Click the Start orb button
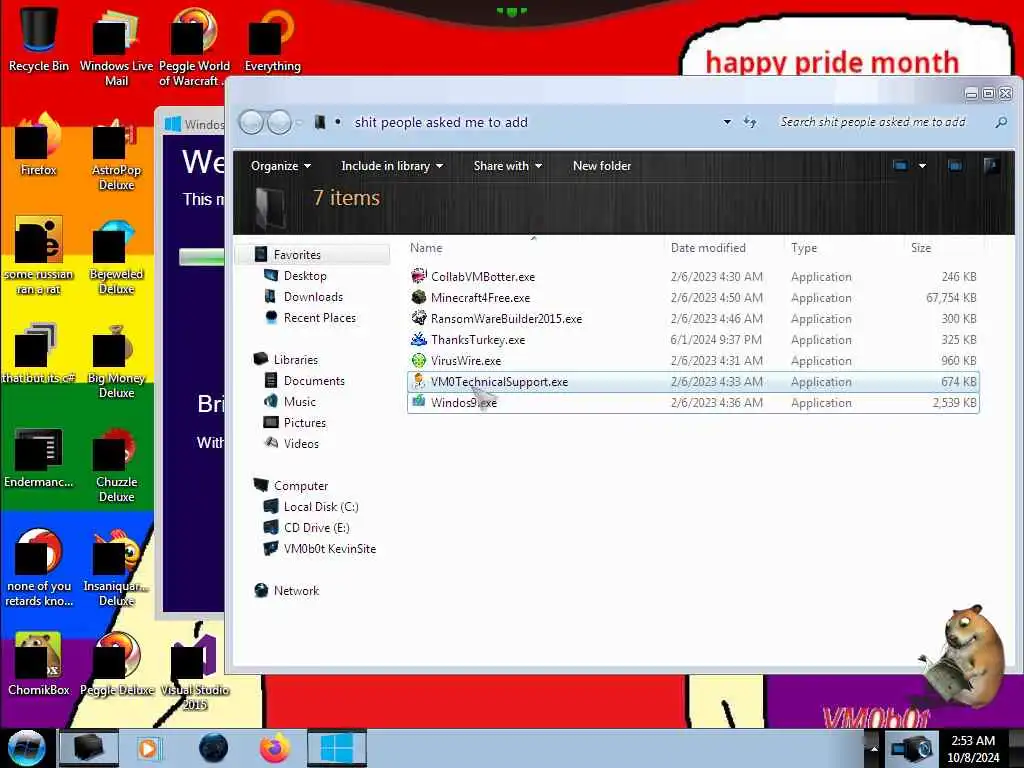Screen dimensions: 1024x768 point(26,748)
